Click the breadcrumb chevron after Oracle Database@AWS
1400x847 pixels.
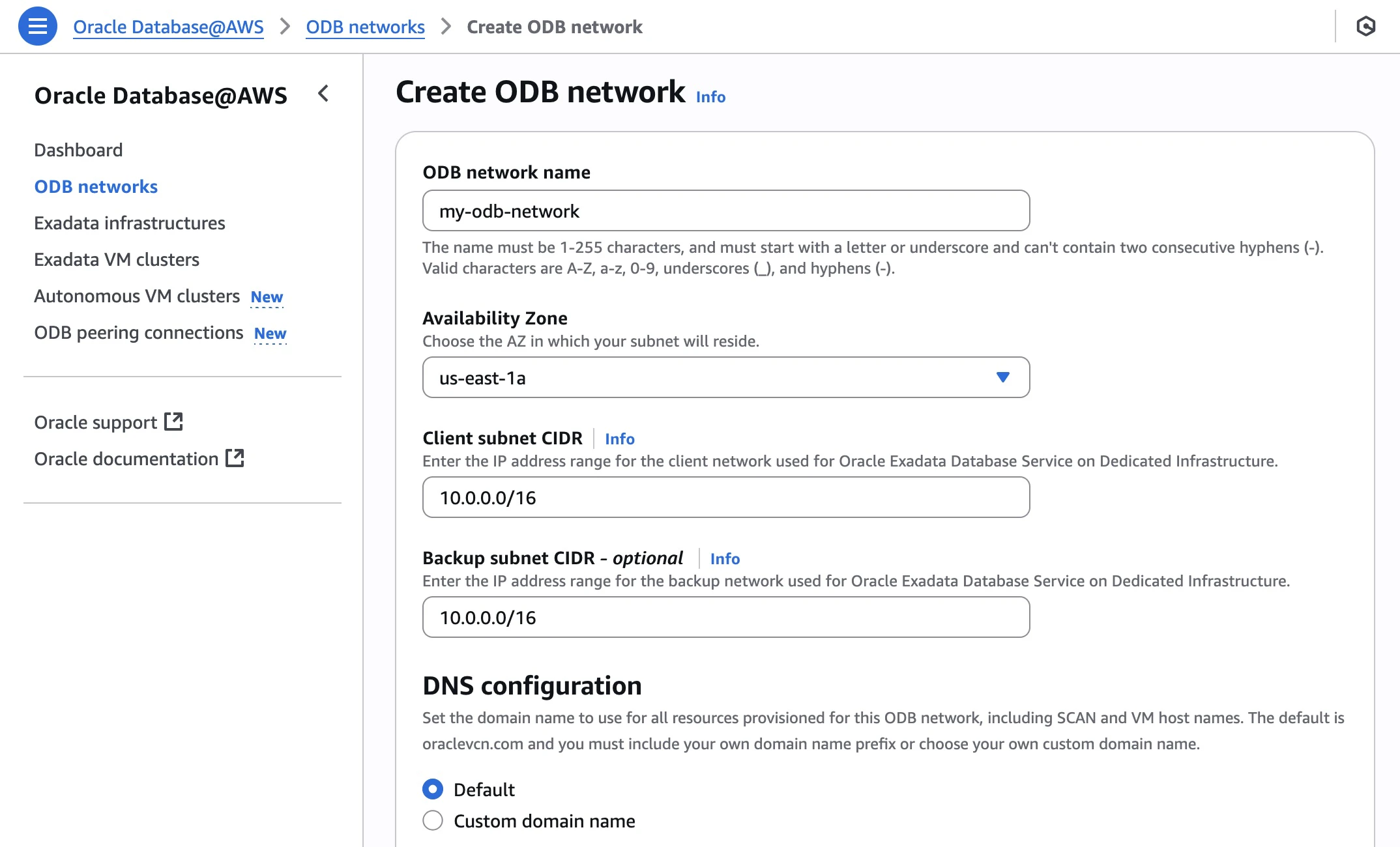[285, 27]
